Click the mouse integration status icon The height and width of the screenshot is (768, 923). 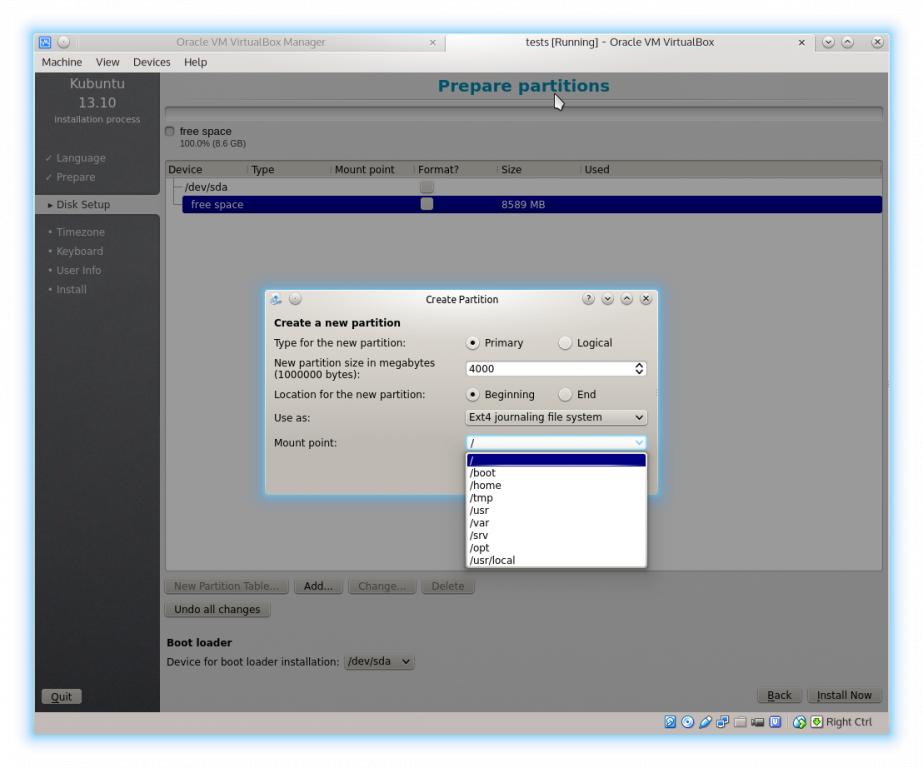[x=800, y=722]
